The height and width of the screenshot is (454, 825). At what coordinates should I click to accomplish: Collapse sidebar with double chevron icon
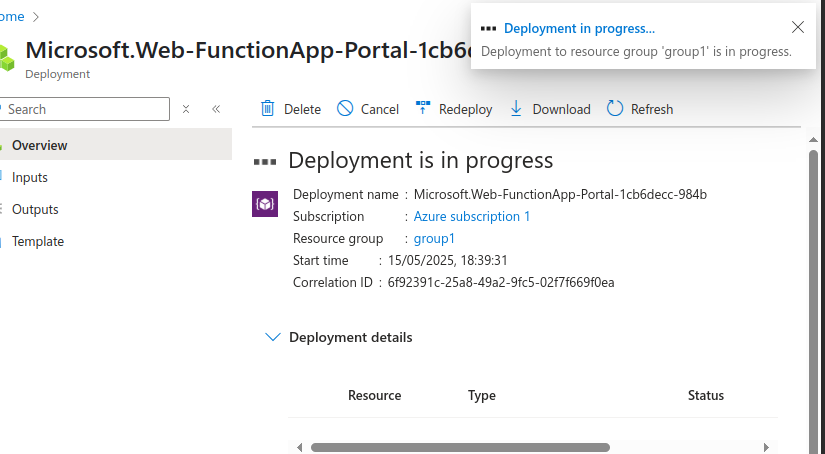216,109
